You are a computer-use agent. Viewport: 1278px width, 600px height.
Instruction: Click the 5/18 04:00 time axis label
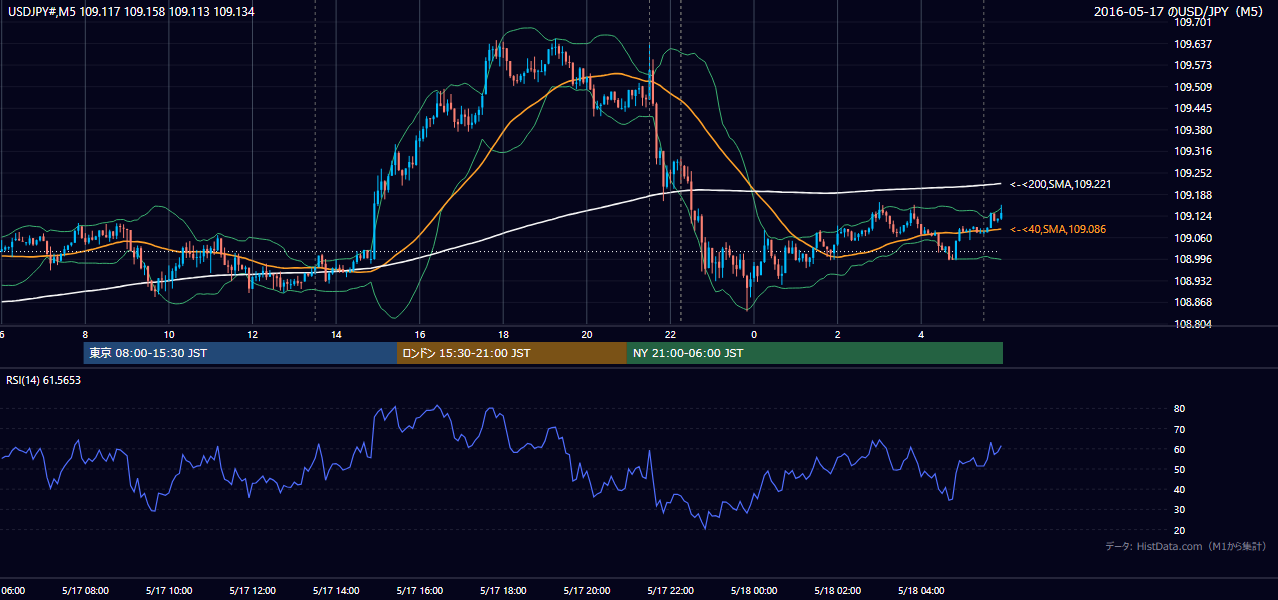[x=921, y=591]
